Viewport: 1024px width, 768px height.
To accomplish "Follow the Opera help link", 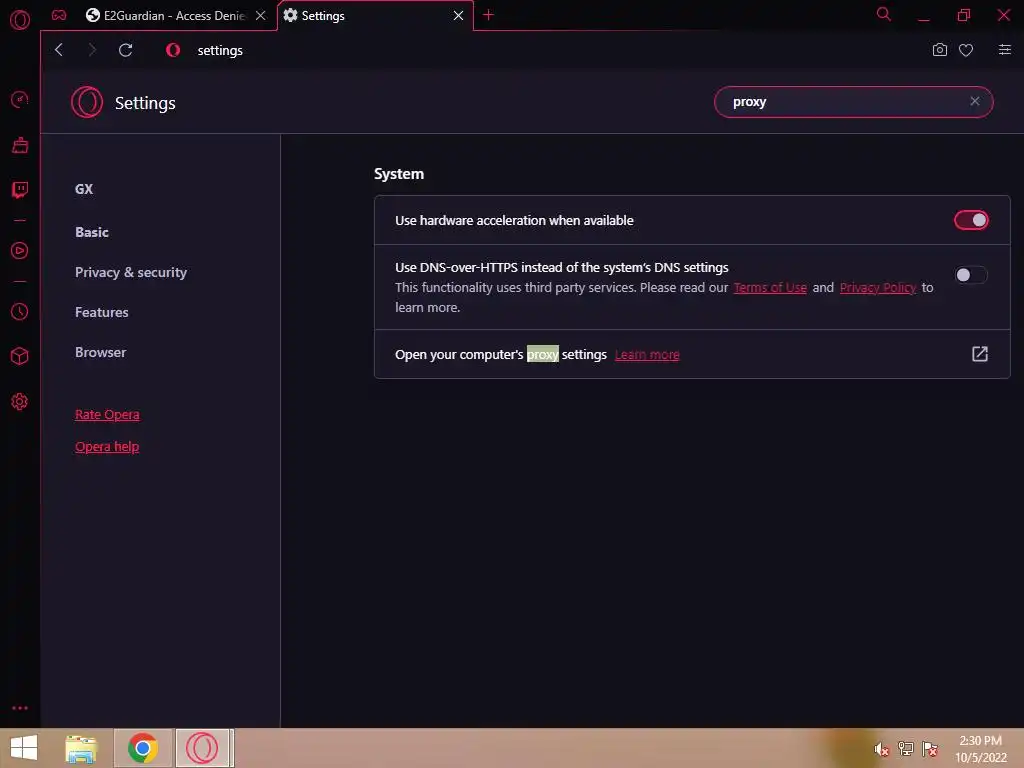I will (x=107, y=447).
